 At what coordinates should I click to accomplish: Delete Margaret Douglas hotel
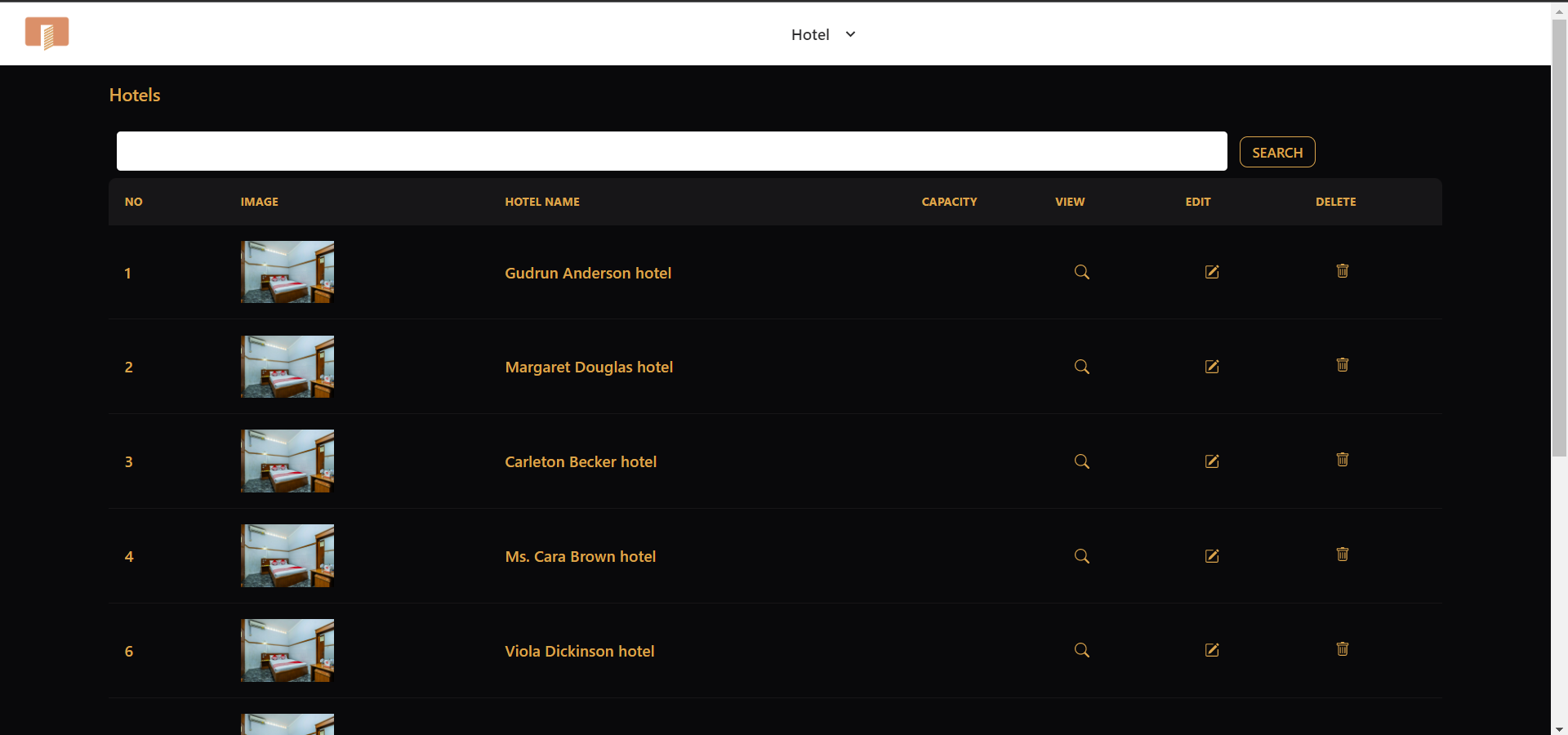pyautogui.click(x=1342, y=364)
